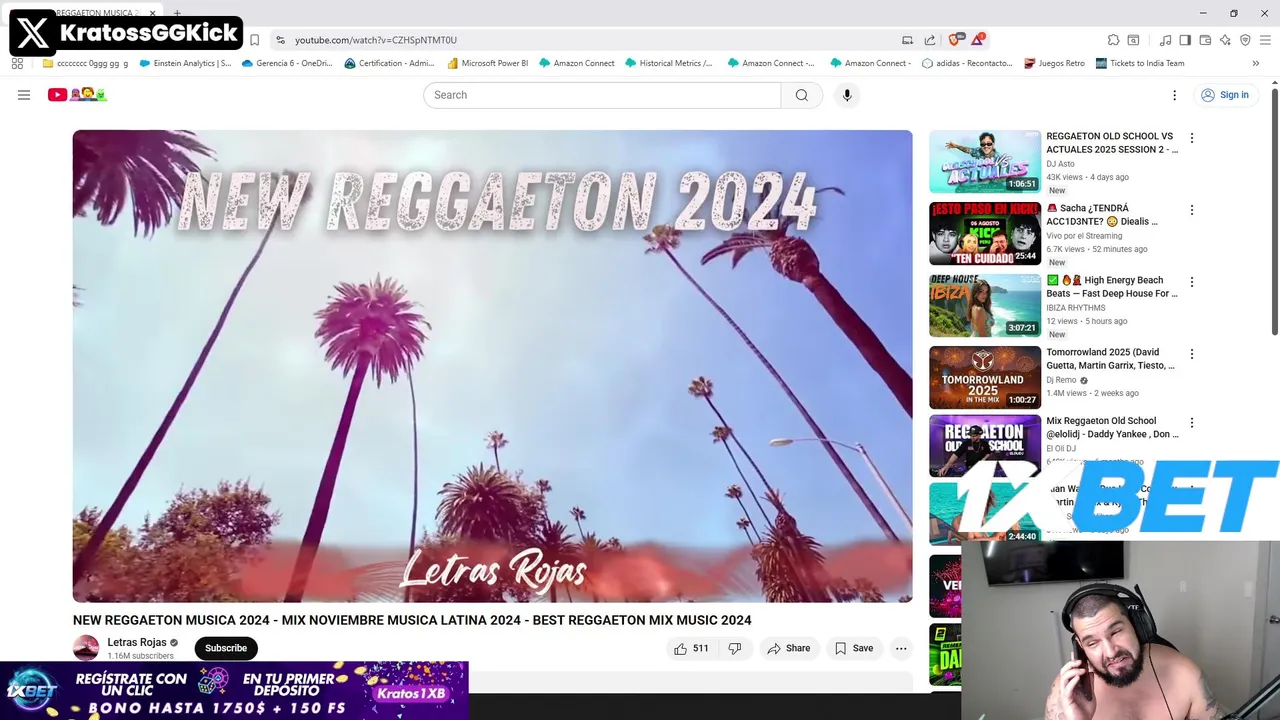
Task: Open the apps grid in bookmarks bar
Action: [17, 63]
